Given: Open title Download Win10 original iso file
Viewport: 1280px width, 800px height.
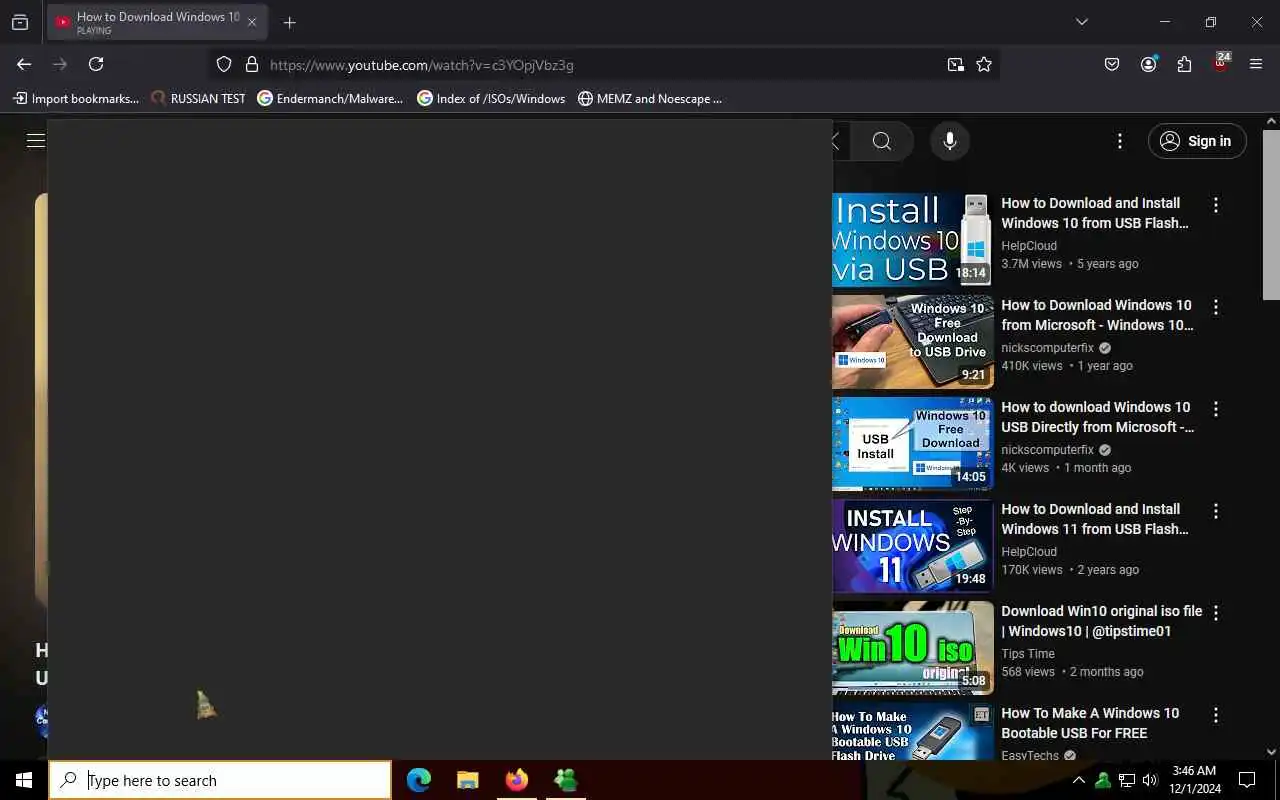Looking at the screenshot, I should click(1102, 621).
